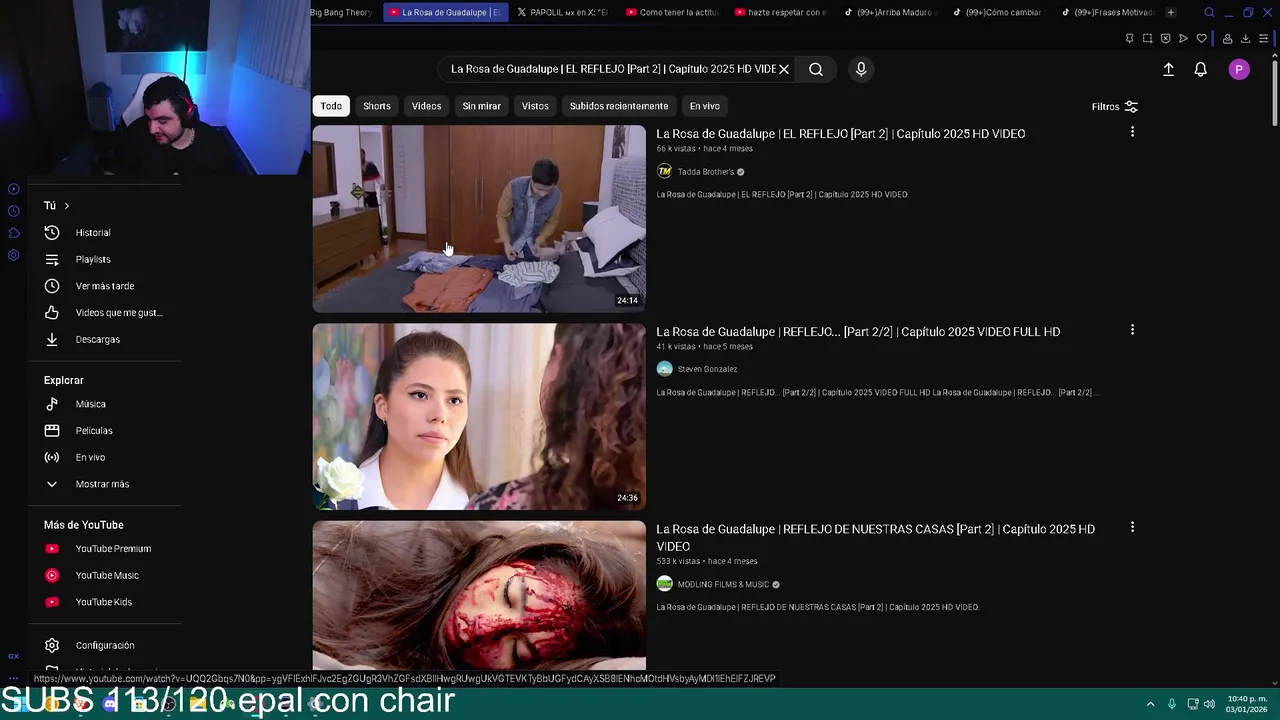Screen dimensions: 1280x720
Task: Switch to the Arriba Maduro TikTok tab
Action: click(x=890, y=13)
